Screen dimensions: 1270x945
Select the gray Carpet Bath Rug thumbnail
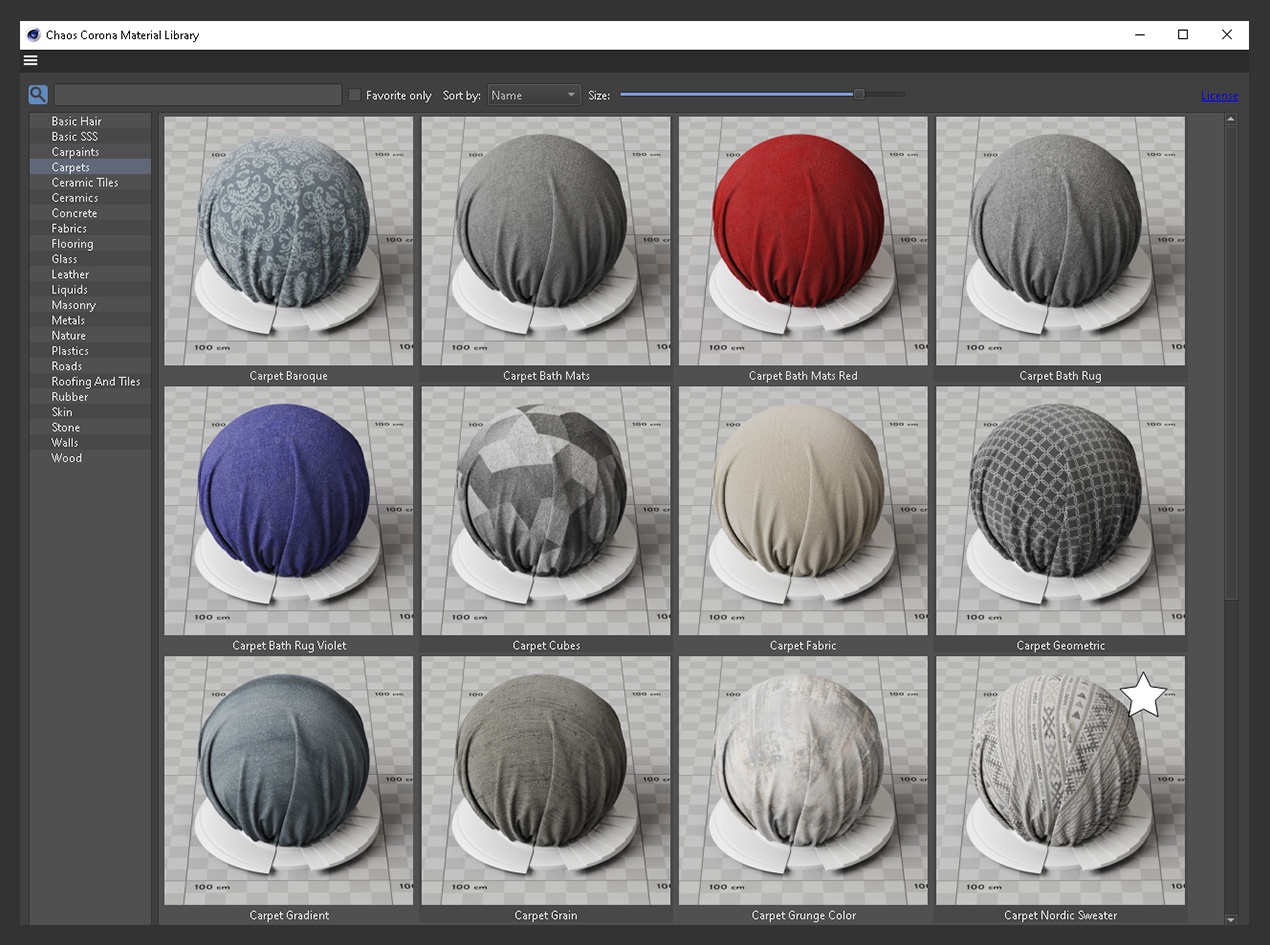pos(1060,241)
